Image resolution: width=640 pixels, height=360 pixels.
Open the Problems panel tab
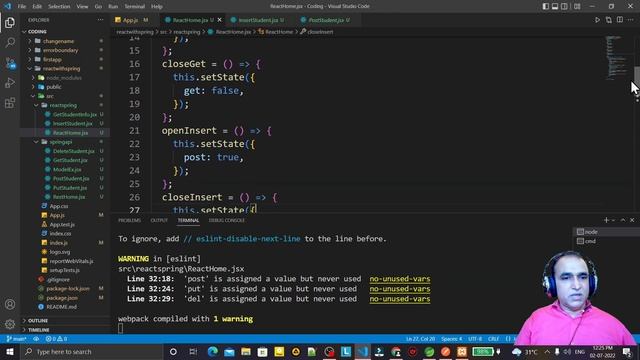[129, 220]
